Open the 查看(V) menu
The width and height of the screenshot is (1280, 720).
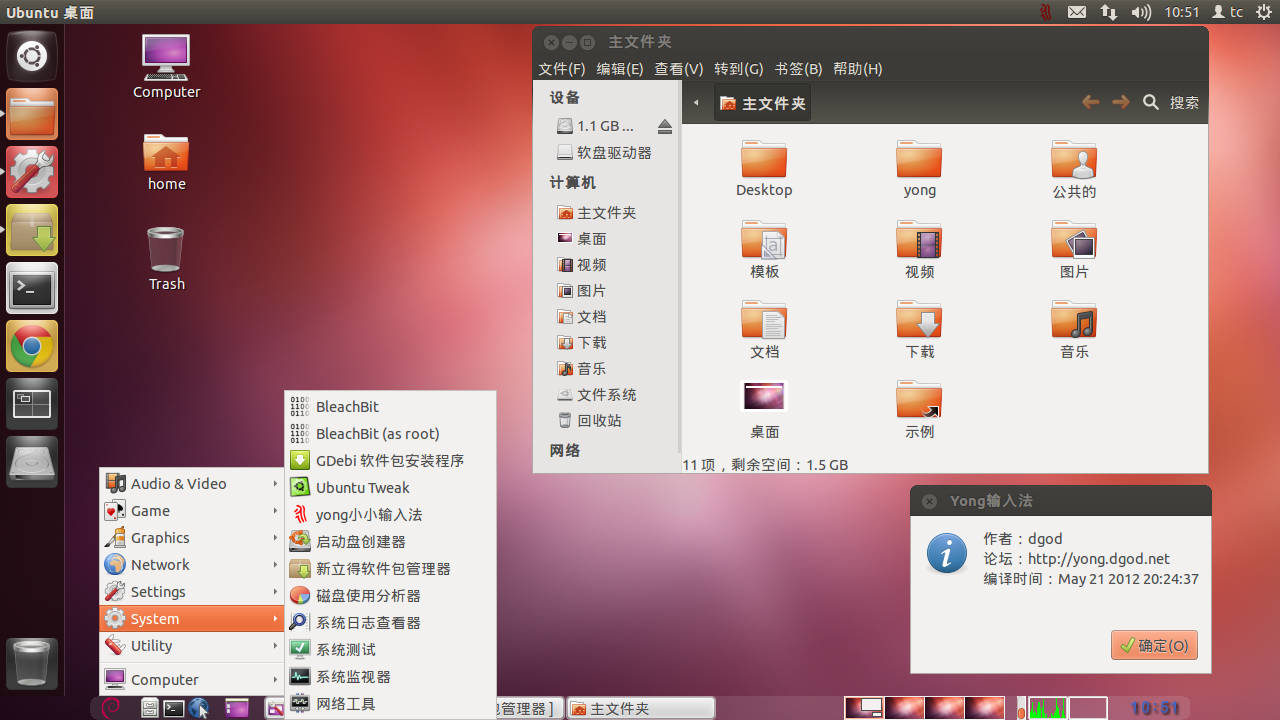click(x=679, y=69)
